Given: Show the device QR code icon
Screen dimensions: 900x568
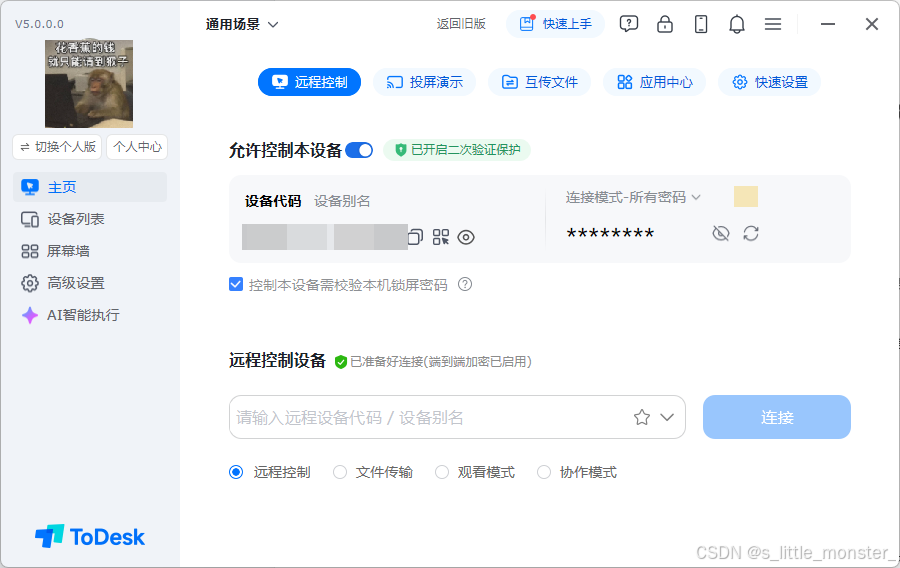Looking at the screenshot, I should [x=441, y=237].
